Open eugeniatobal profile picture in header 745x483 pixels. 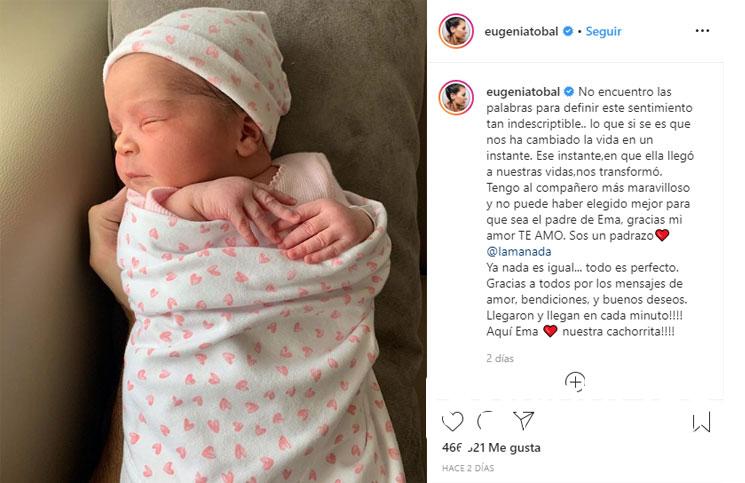coord(456,31)
